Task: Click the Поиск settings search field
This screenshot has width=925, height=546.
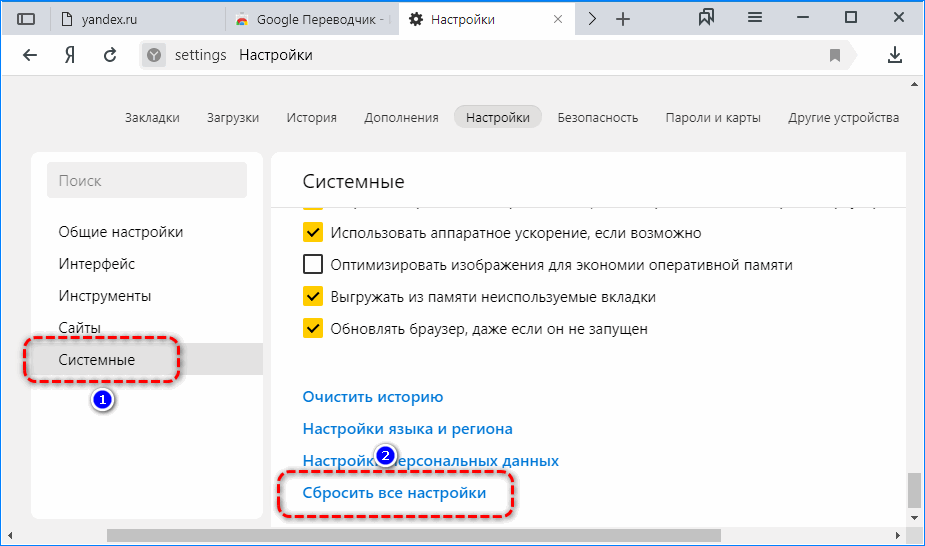Action: coord(147,180)
